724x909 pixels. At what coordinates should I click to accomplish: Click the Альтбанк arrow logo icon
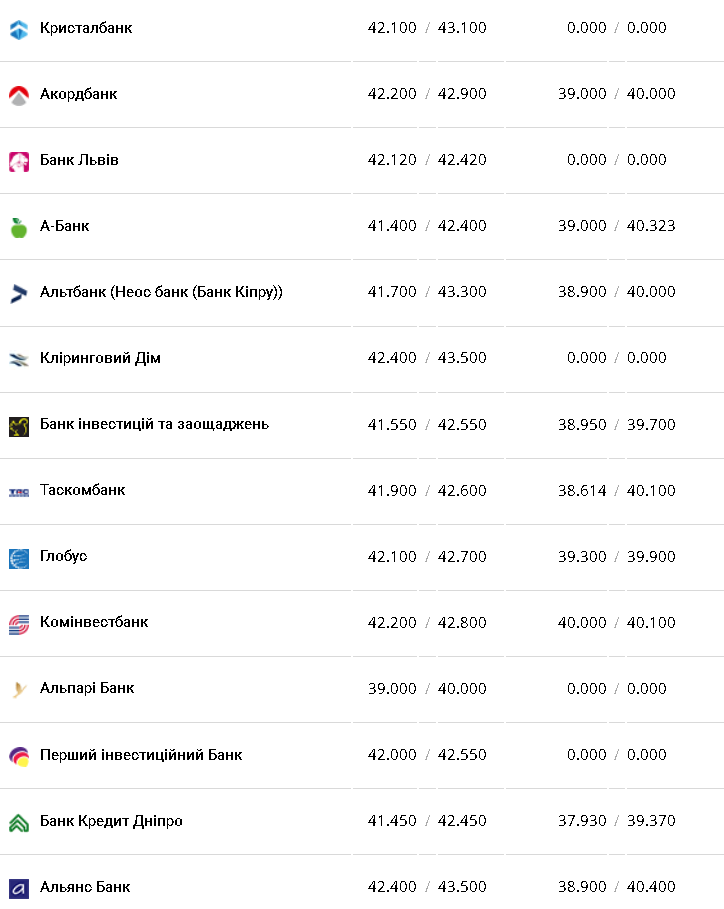(18, 294)
